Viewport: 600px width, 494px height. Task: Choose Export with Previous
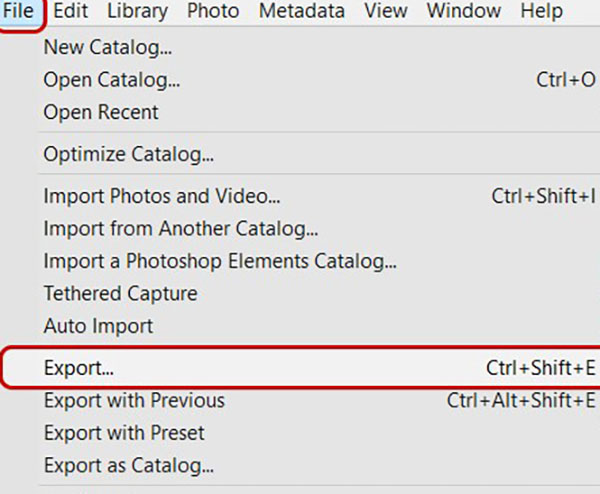(134, 401)
